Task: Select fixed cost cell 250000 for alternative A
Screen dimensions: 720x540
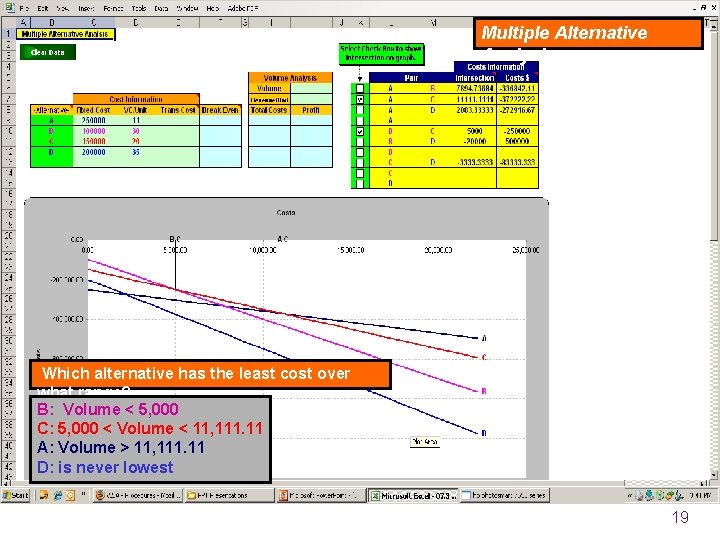Action: pyautogui.click(x=94, y=120)
